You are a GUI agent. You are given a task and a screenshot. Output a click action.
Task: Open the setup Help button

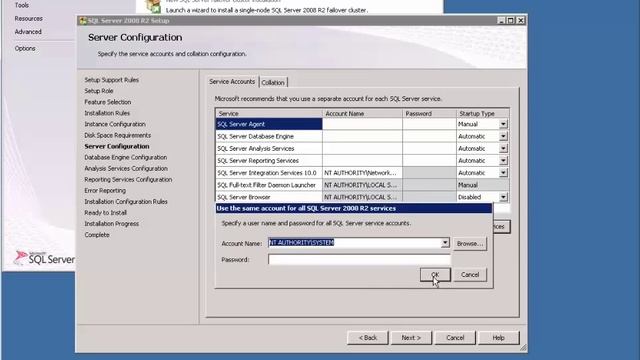498,338
